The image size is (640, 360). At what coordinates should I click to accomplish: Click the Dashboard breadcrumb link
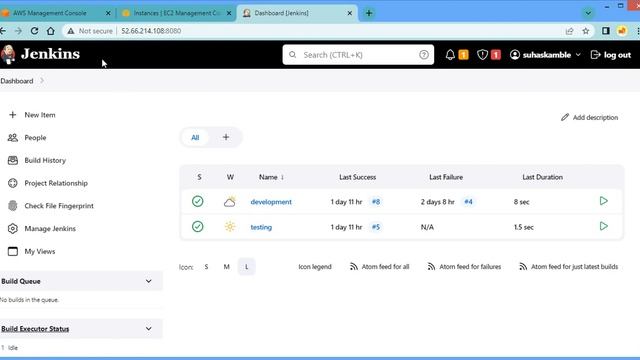(17, 81)
